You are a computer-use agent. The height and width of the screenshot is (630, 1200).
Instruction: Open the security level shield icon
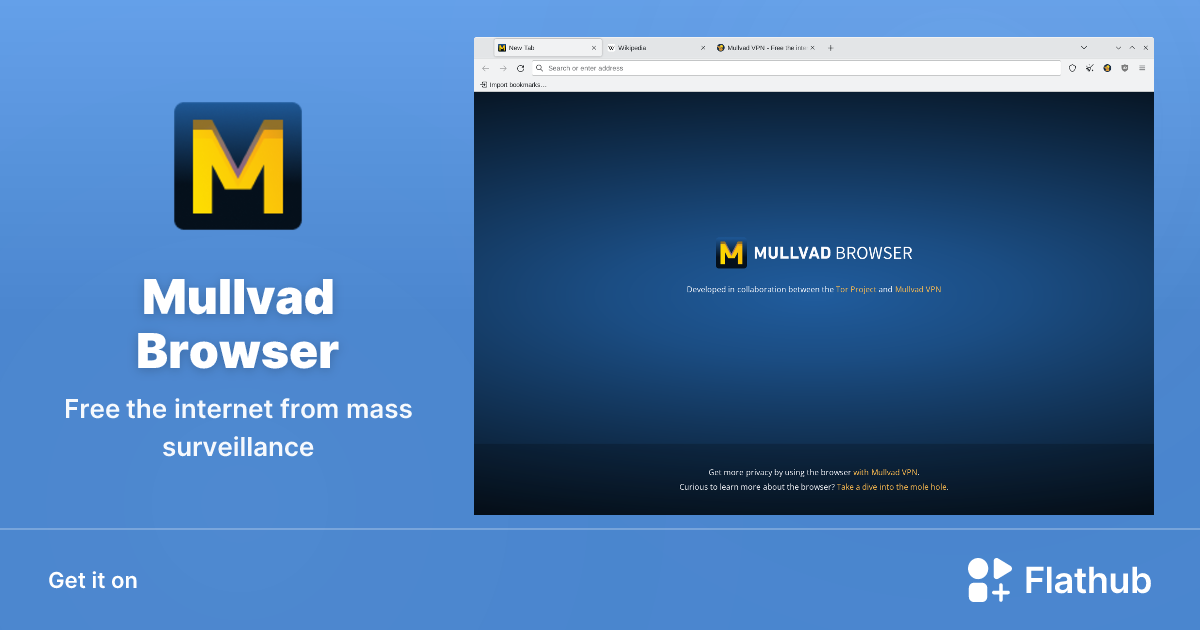point(1124,68)
